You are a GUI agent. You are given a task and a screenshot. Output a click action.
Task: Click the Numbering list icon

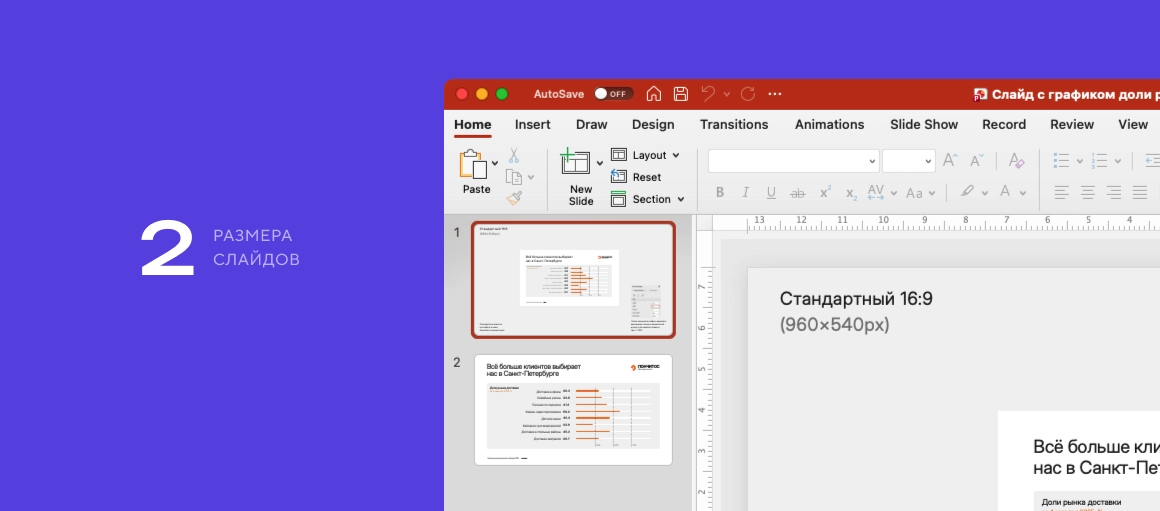pyautogui.click(x=1099, y=160)
